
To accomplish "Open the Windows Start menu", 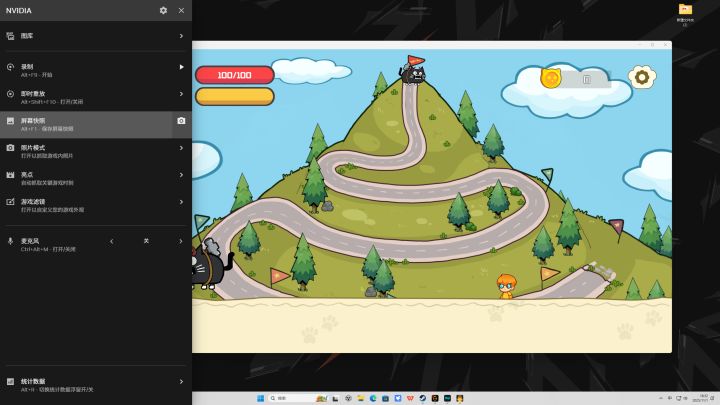I will pyautogui.click(x=260, y=398).
